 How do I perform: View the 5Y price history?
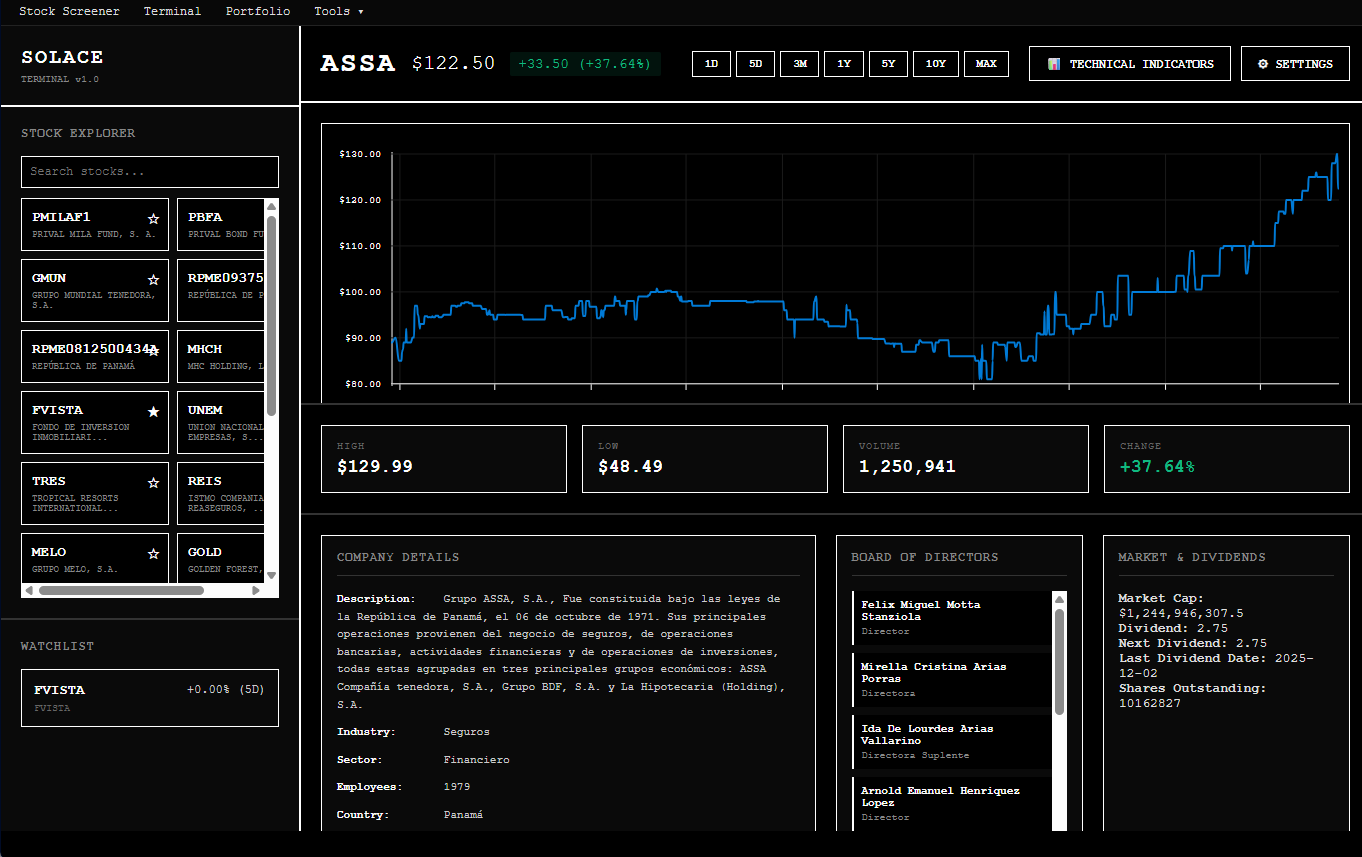point(888,63)
